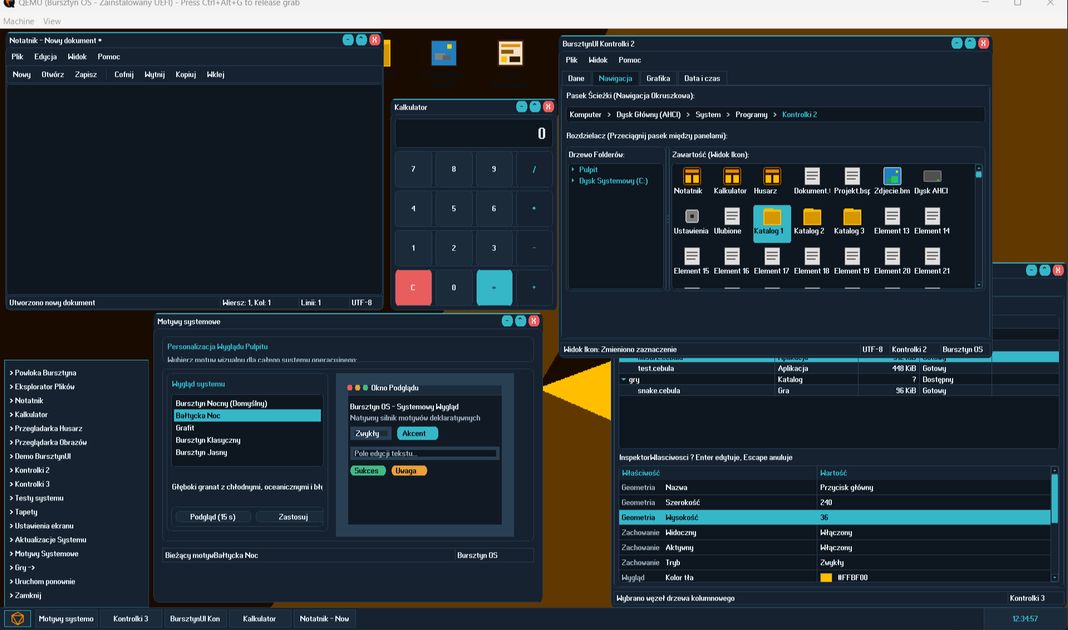Click the red C clear key in Kalkulator

tap(413, 287)
